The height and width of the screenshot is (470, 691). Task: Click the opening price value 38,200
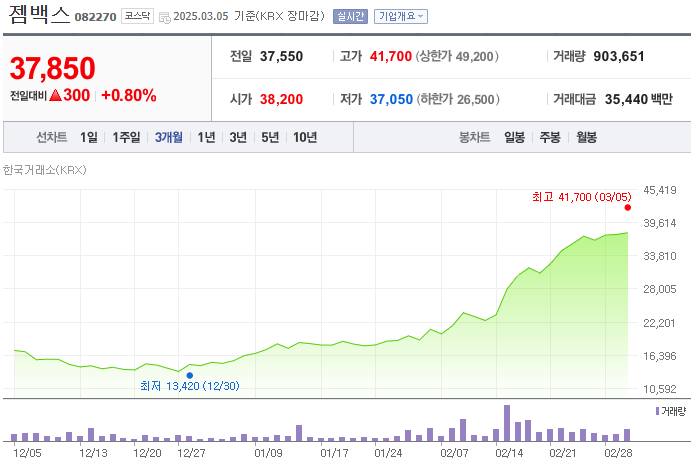point(281,99)
